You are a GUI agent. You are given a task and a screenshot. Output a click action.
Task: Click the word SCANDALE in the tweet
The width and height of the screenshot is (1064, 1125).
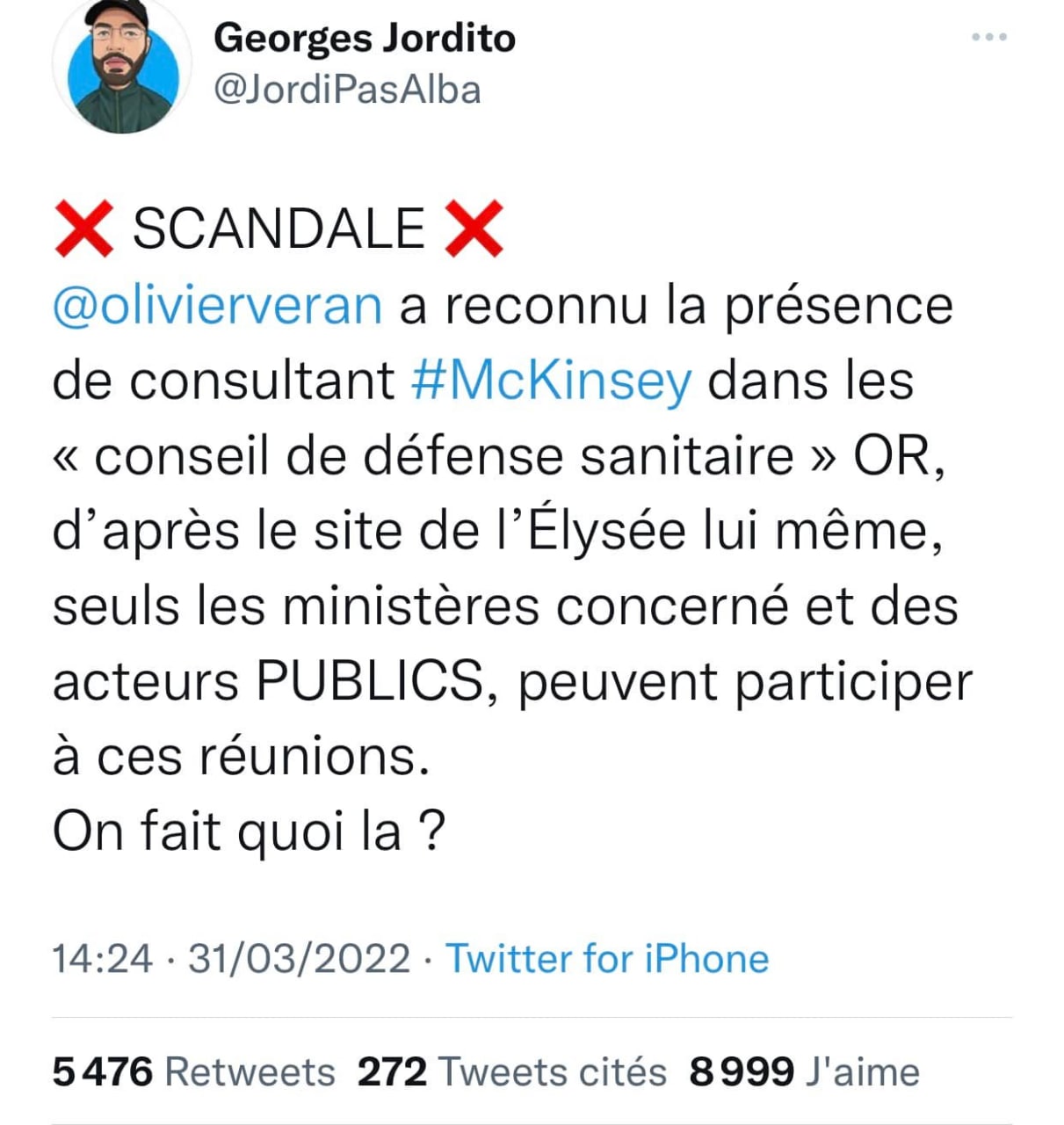[279, 229]
